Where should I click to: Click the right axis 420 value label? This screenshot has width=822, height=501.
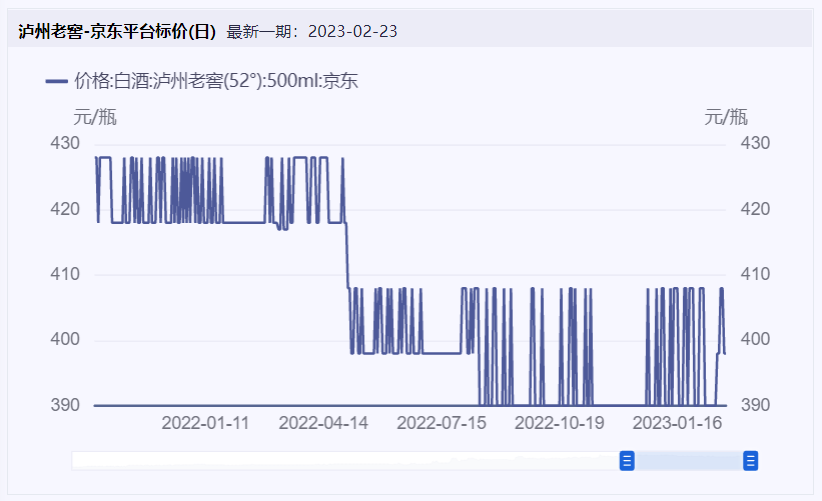point(754,209)
